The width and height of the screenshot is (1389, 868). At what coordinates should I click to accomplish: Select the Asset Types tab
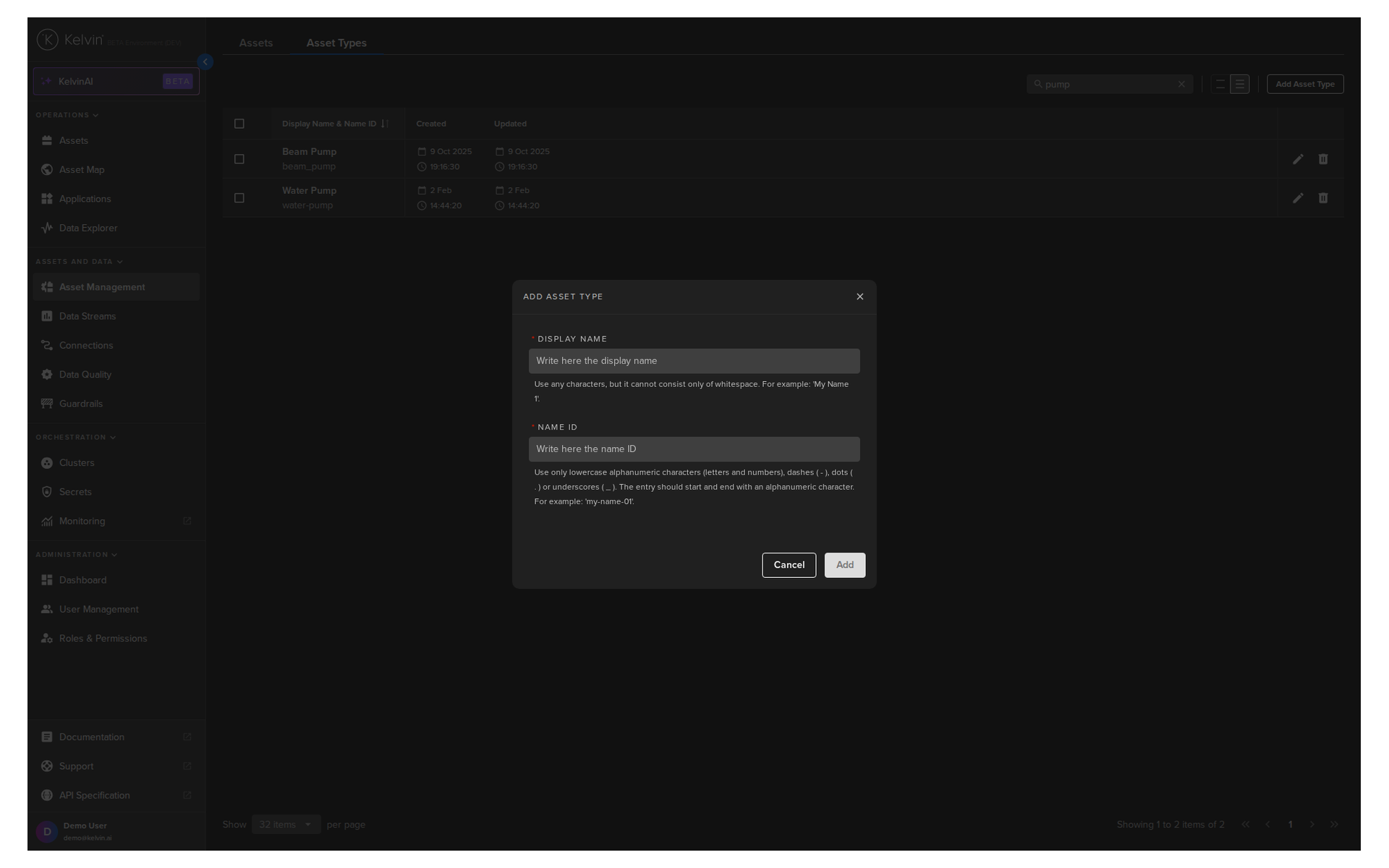pos(336,43)
